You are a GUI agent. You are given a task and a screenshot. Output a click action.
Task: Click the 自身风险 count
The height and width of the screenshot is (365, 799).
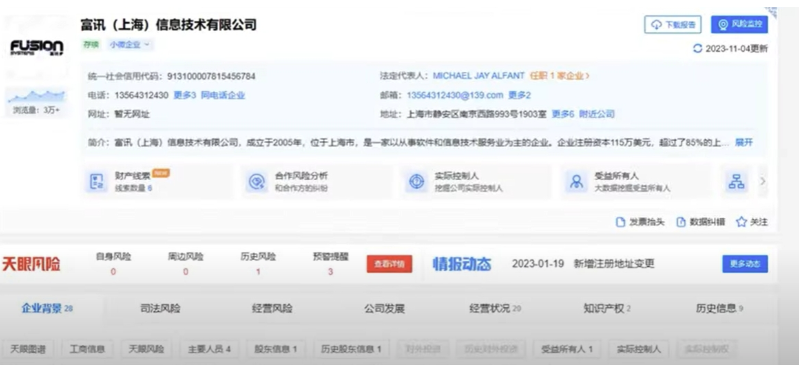coord(113,272)
